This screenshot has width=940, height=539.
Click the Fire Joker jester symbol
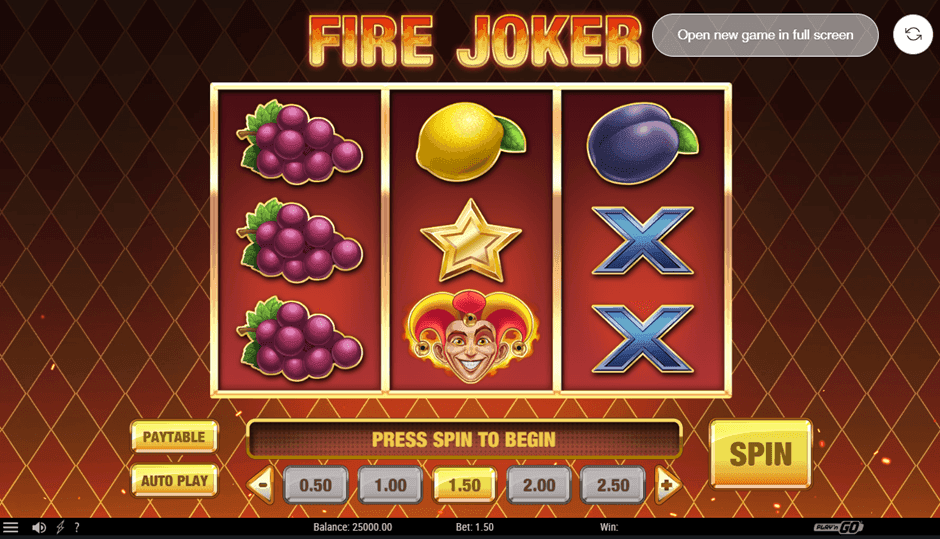tap(471, 336)
